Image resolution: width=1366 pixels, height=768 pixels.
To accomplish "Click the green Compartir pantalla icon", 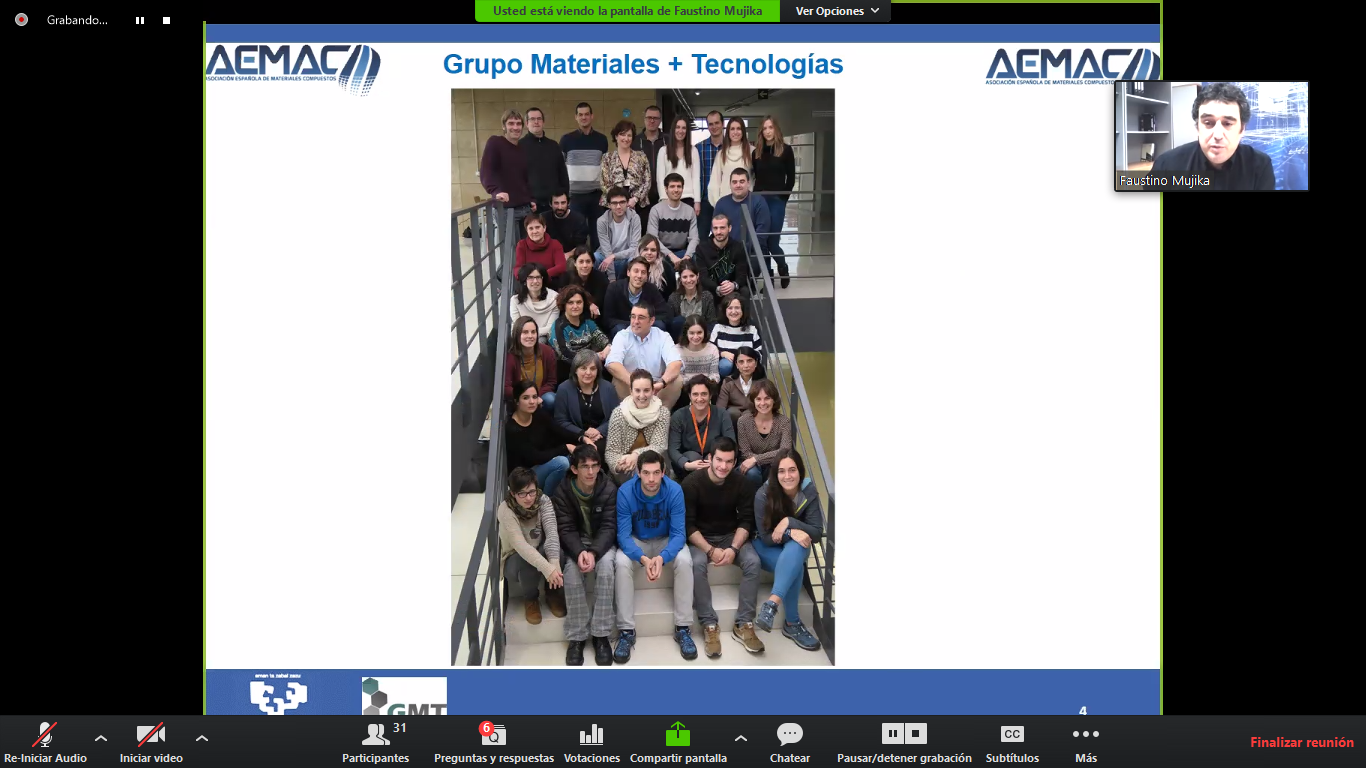I will pos(678,735).
